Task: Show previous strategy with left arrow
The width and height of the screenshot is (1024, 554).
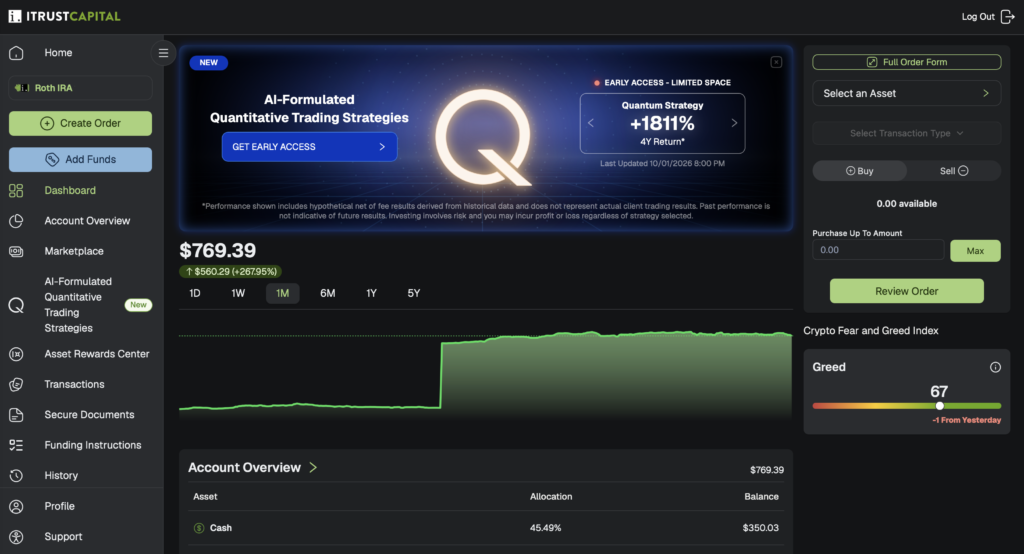Action: click(591, 123)
